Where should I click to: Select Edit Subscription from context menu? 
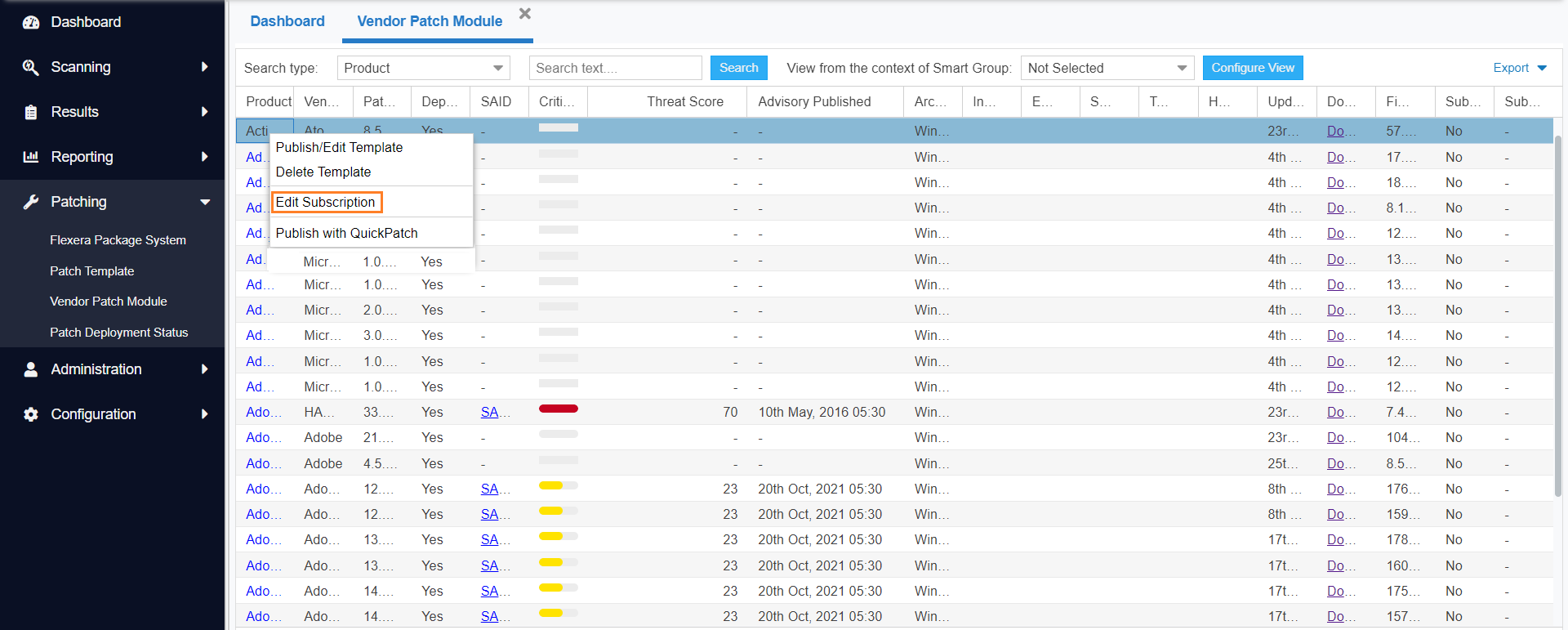[326, 202]
